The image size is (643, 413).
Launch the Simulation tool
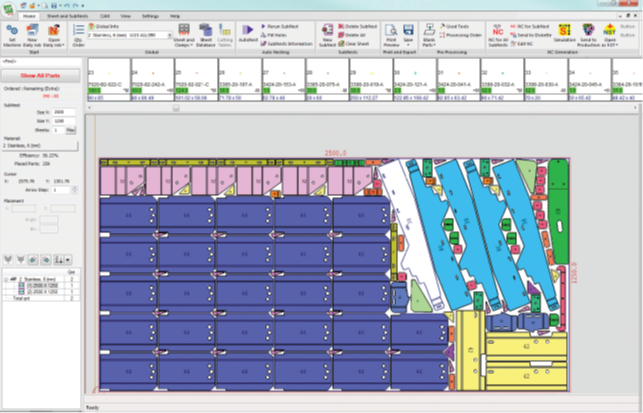(x=563, y=35)
